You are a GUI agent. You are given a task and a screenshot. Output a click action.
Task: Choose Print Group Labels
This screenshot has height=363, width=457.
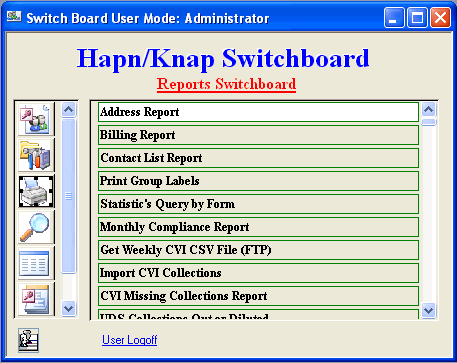click(258, 181)
